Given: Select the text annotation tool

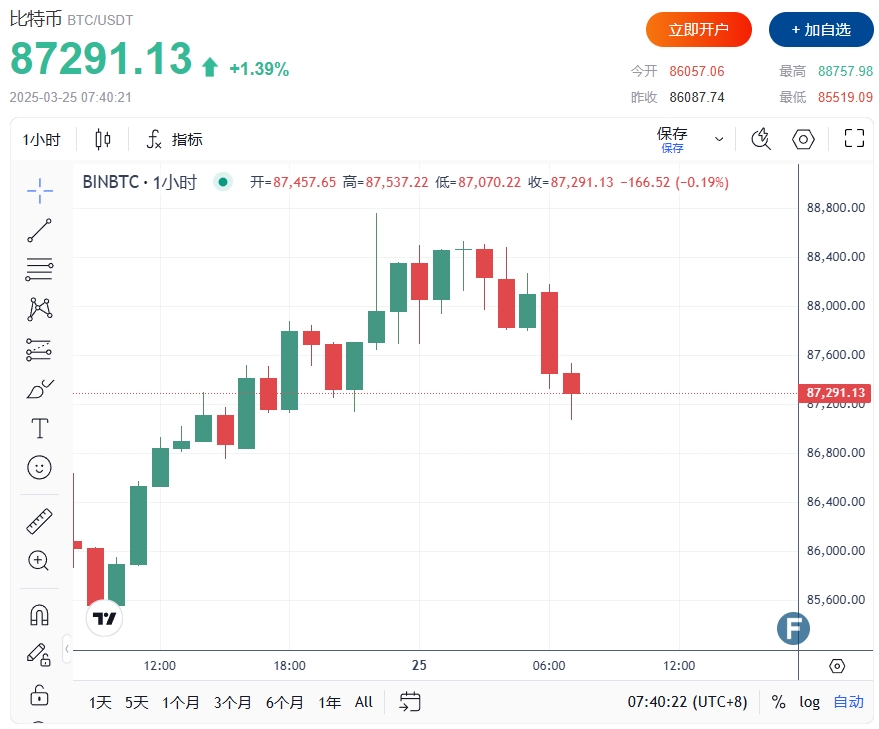Looking at the screenshot, I should point(39,428).
